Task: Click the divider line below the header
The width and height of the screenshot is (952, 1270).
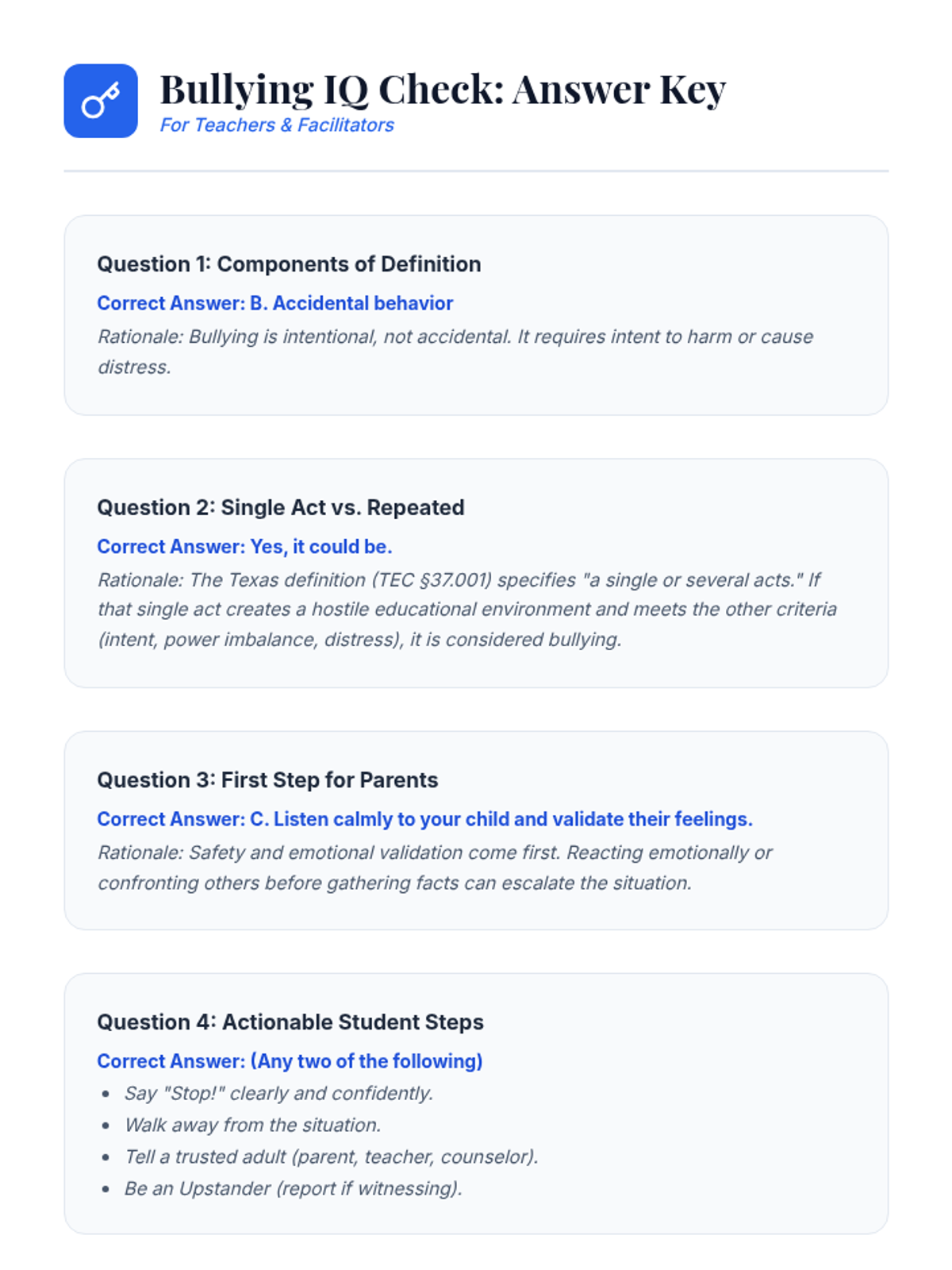Action: pos(476,171)
